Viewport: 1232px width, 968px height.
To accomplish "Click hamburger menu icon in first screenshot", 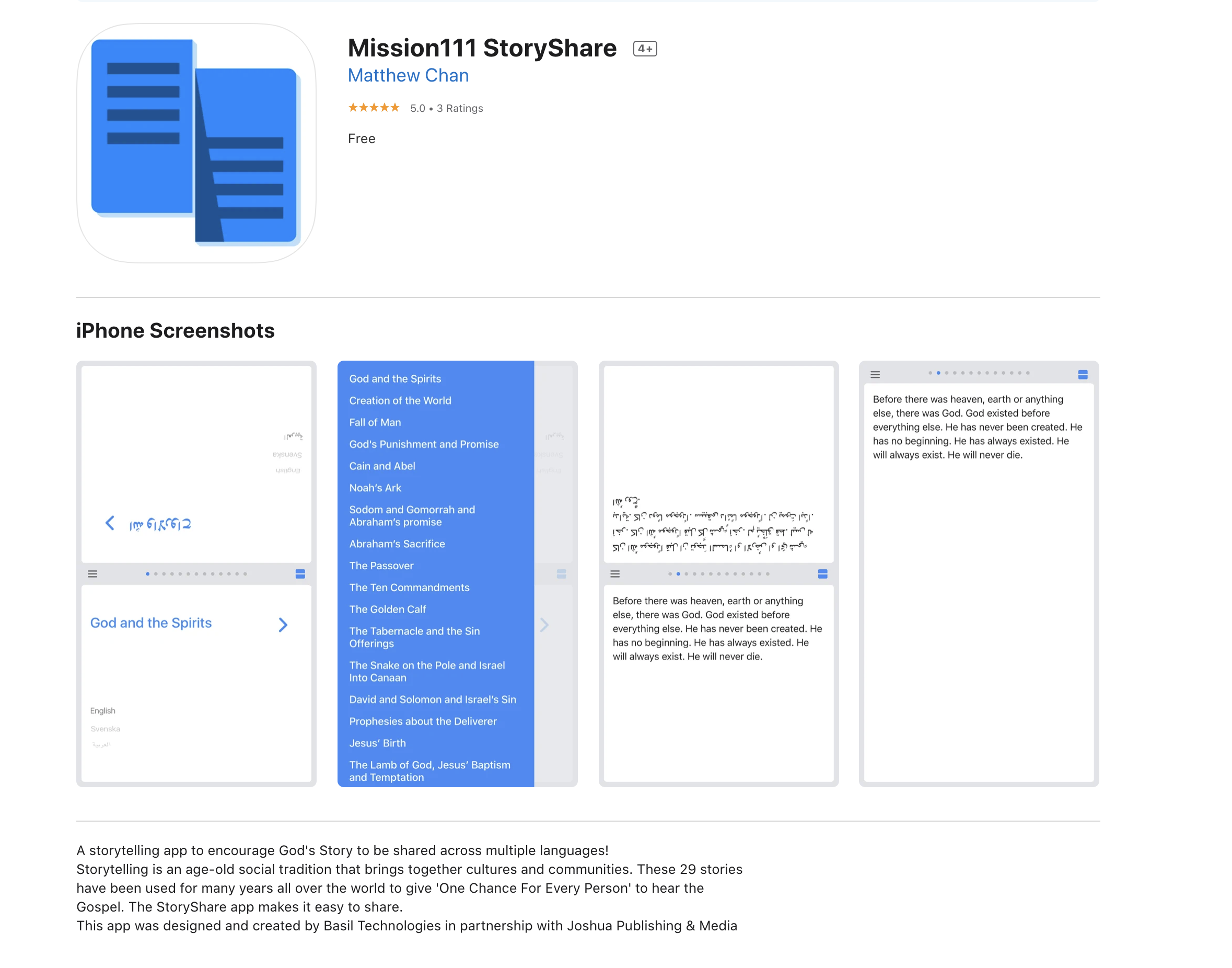I will point(92,574).
